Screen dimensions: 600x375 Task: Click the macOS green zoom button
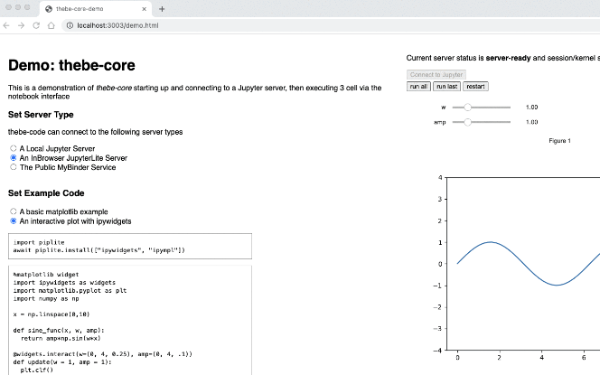tap(27, 7)
